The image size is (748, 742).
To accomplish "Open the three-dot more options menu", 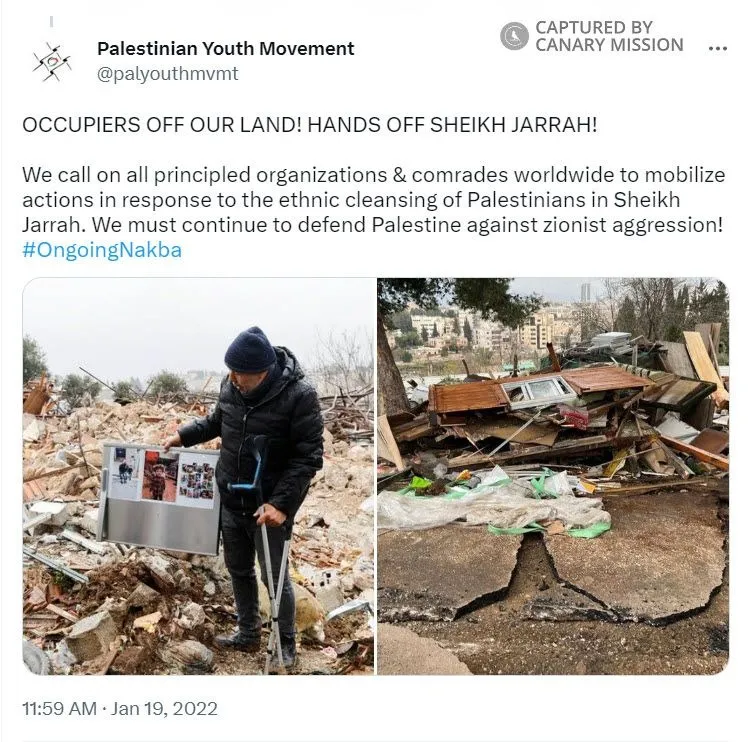I will pyautogui.click(x=717, y=48).
